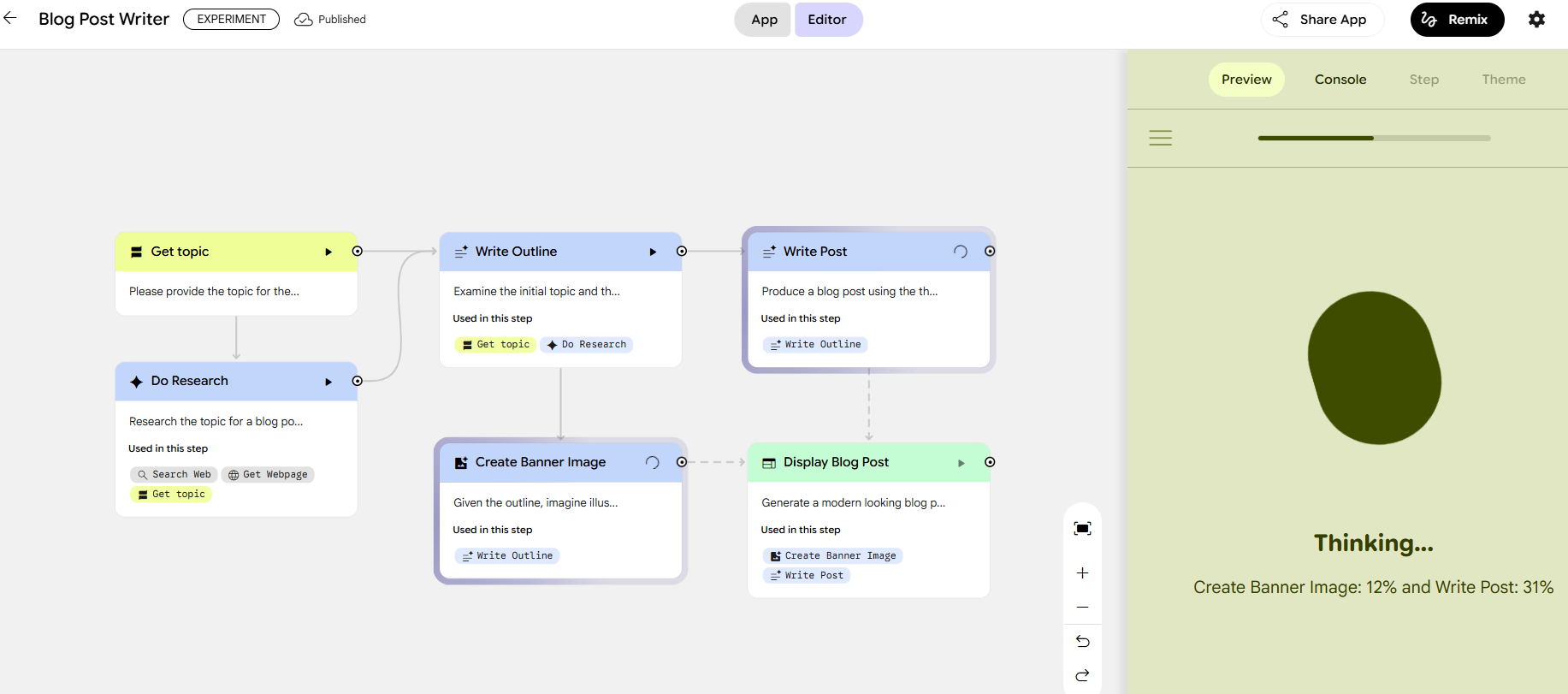
Task: Click the Get topic output port
Action: (358, 252)
